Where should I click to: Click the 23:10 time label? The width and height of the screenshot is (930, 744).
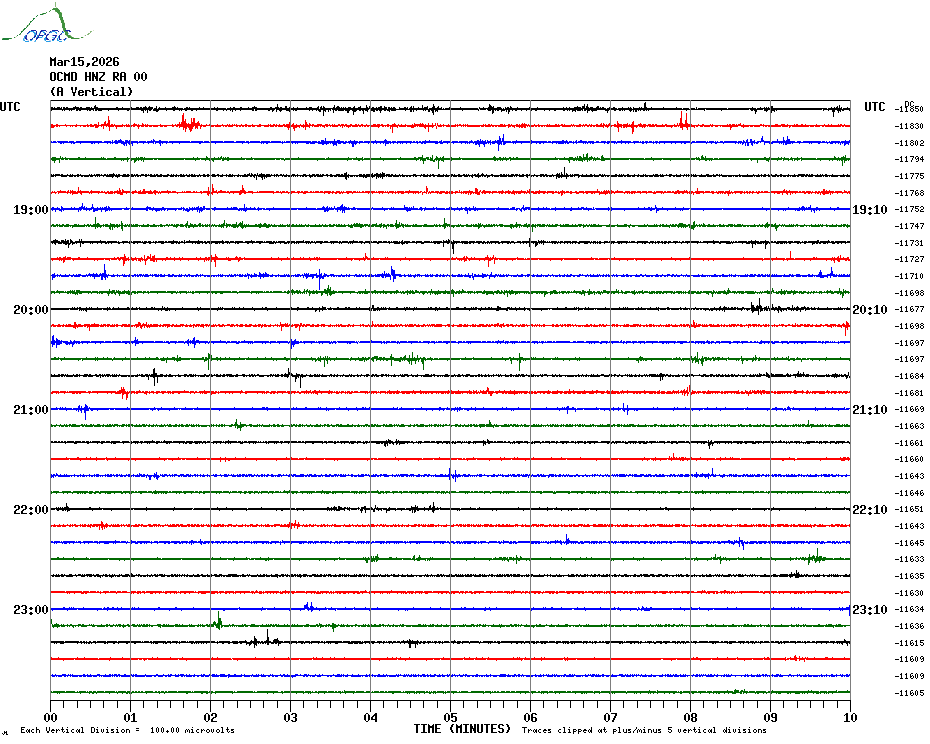(870, 609)
